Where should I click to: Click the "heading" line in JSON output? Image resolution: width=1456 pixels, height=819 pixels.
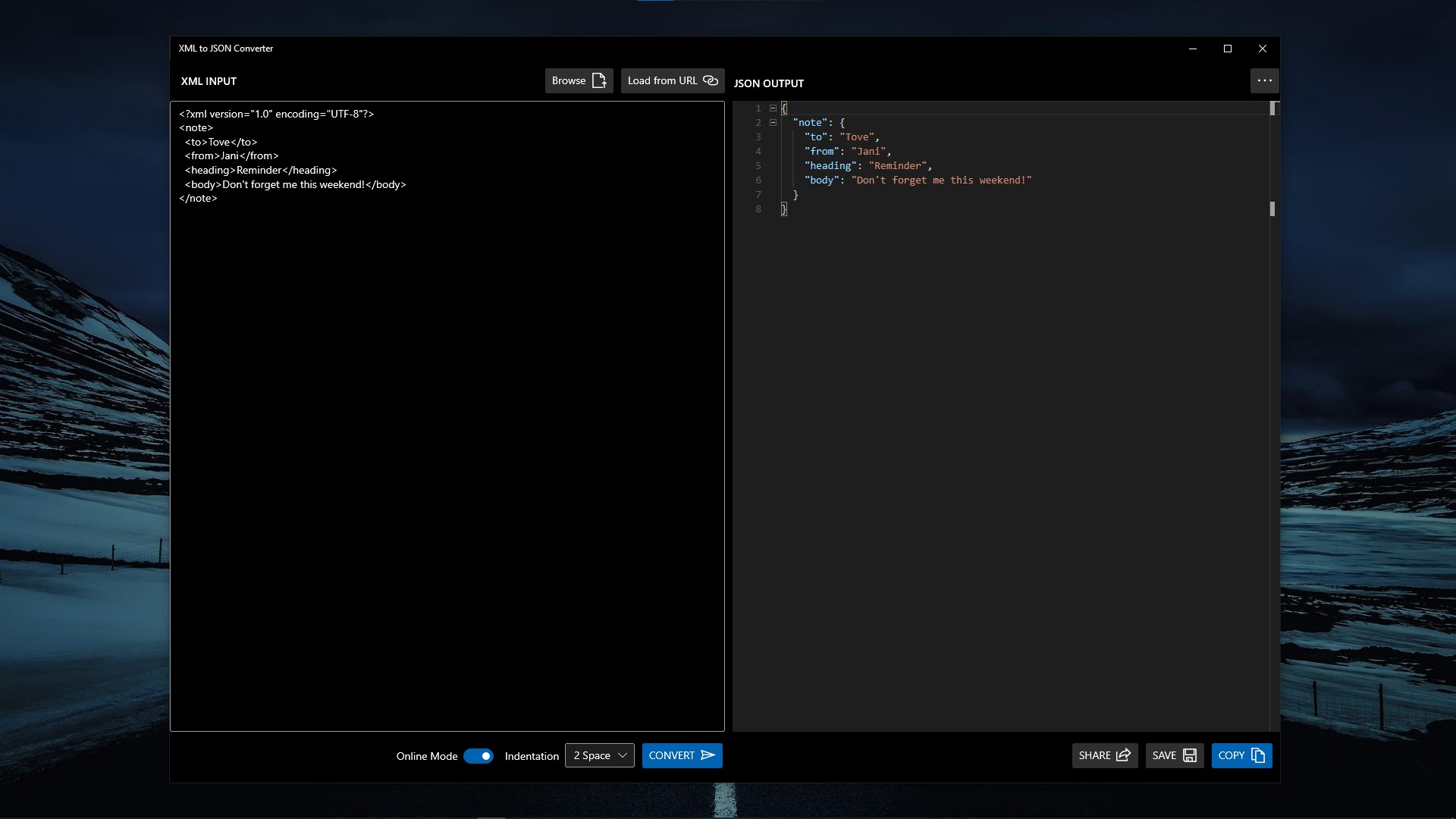[x=868, y=166]
